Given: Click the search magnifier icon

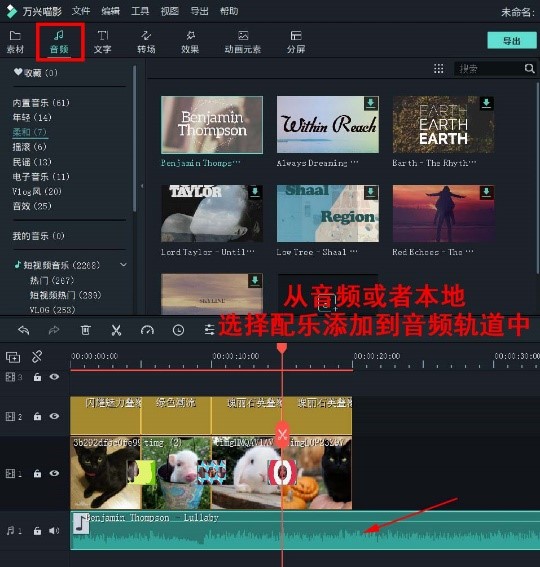Looking at the screenshot, I should click(x=529, y=68).
